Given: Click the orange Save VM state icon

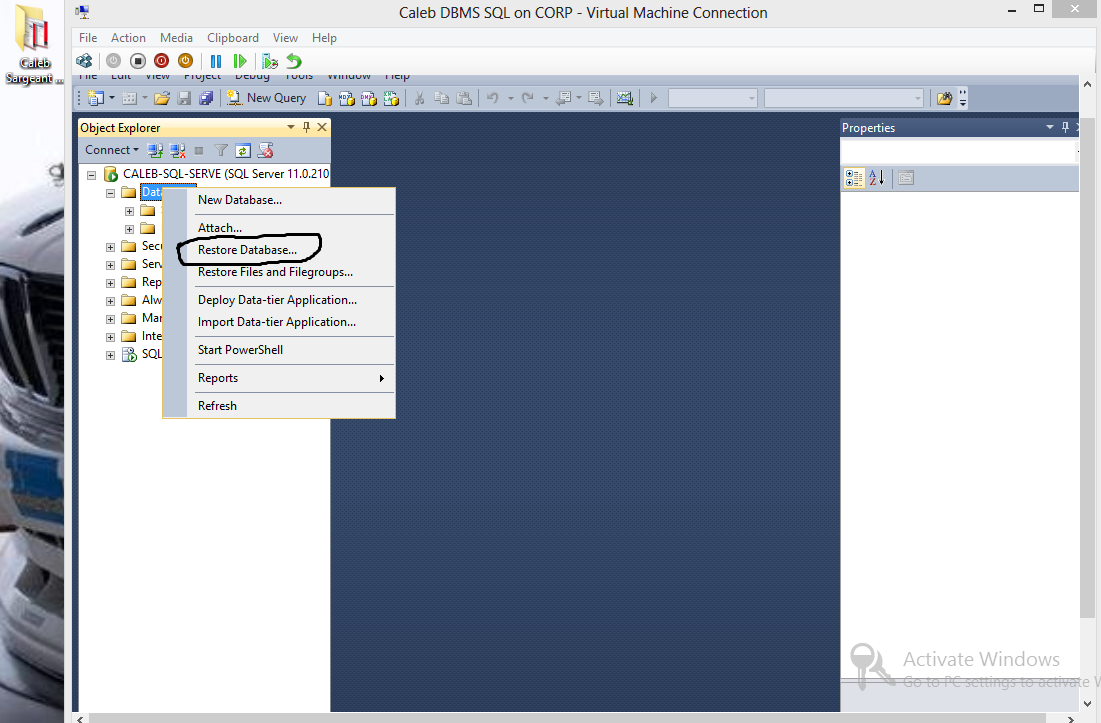Looking at the screenshot, I should tap(185, 61).
